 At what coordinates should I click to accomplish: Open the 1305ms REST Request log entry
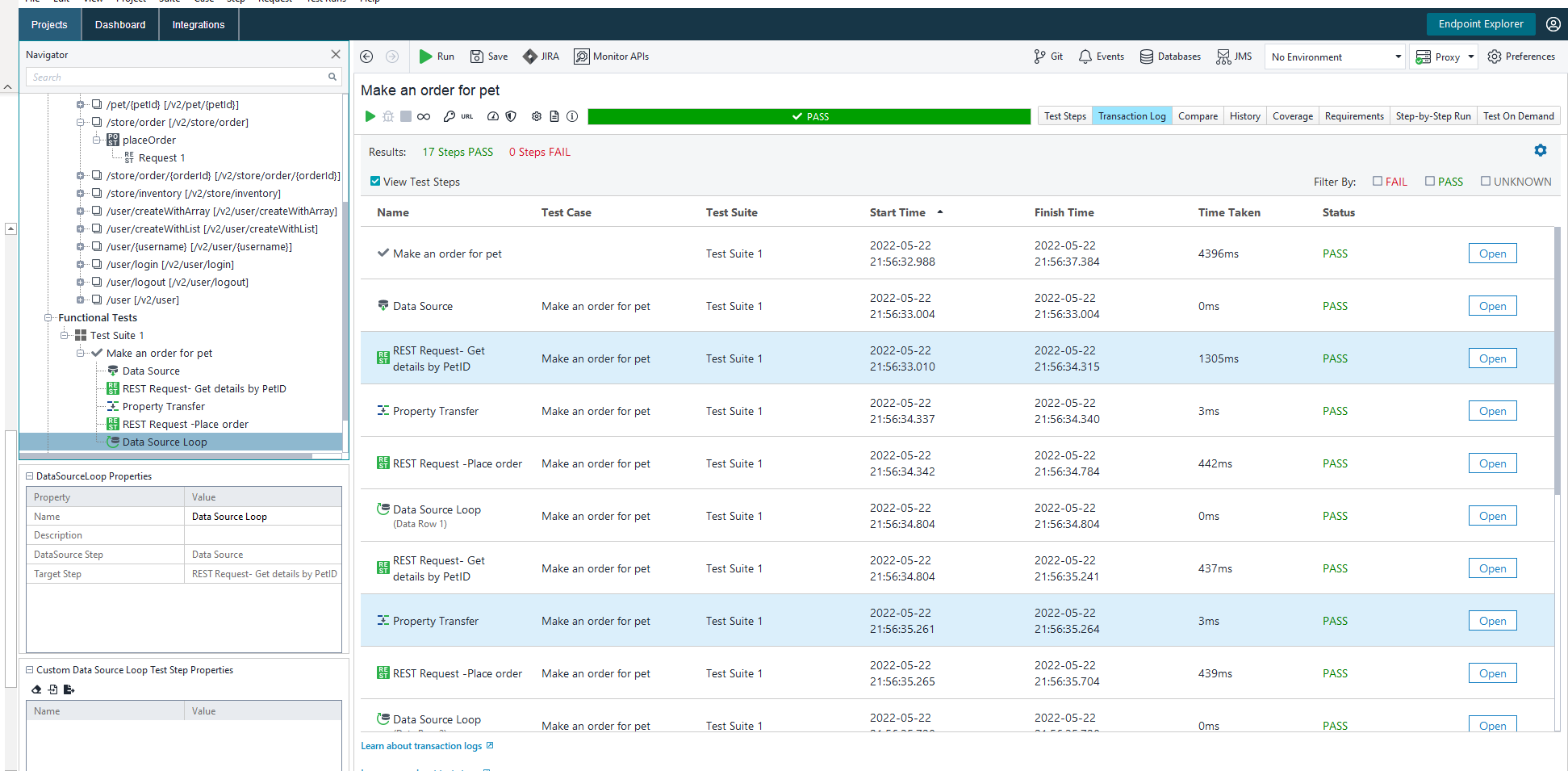point(1492,358)
